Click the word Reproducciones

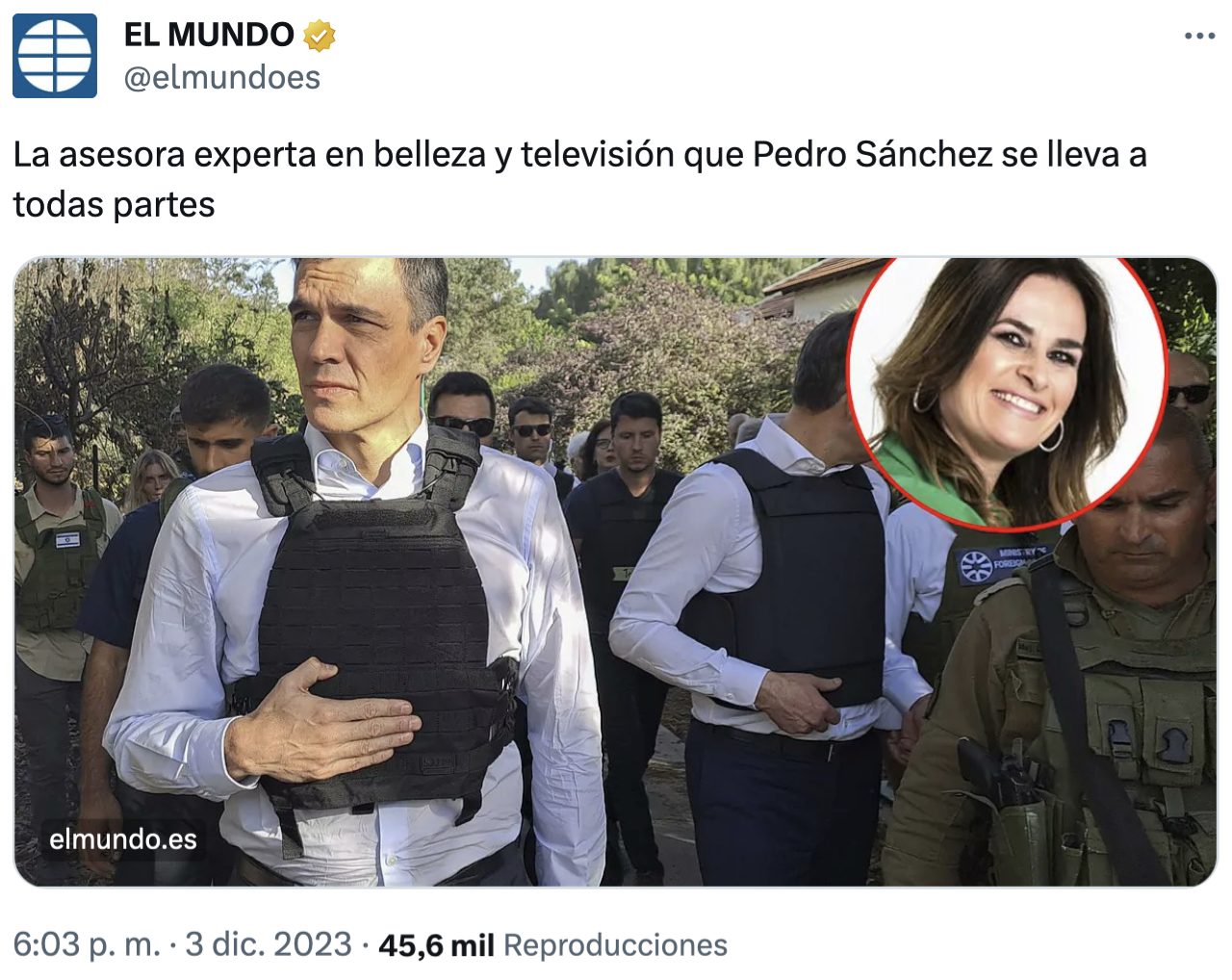[x=615, y=945]
